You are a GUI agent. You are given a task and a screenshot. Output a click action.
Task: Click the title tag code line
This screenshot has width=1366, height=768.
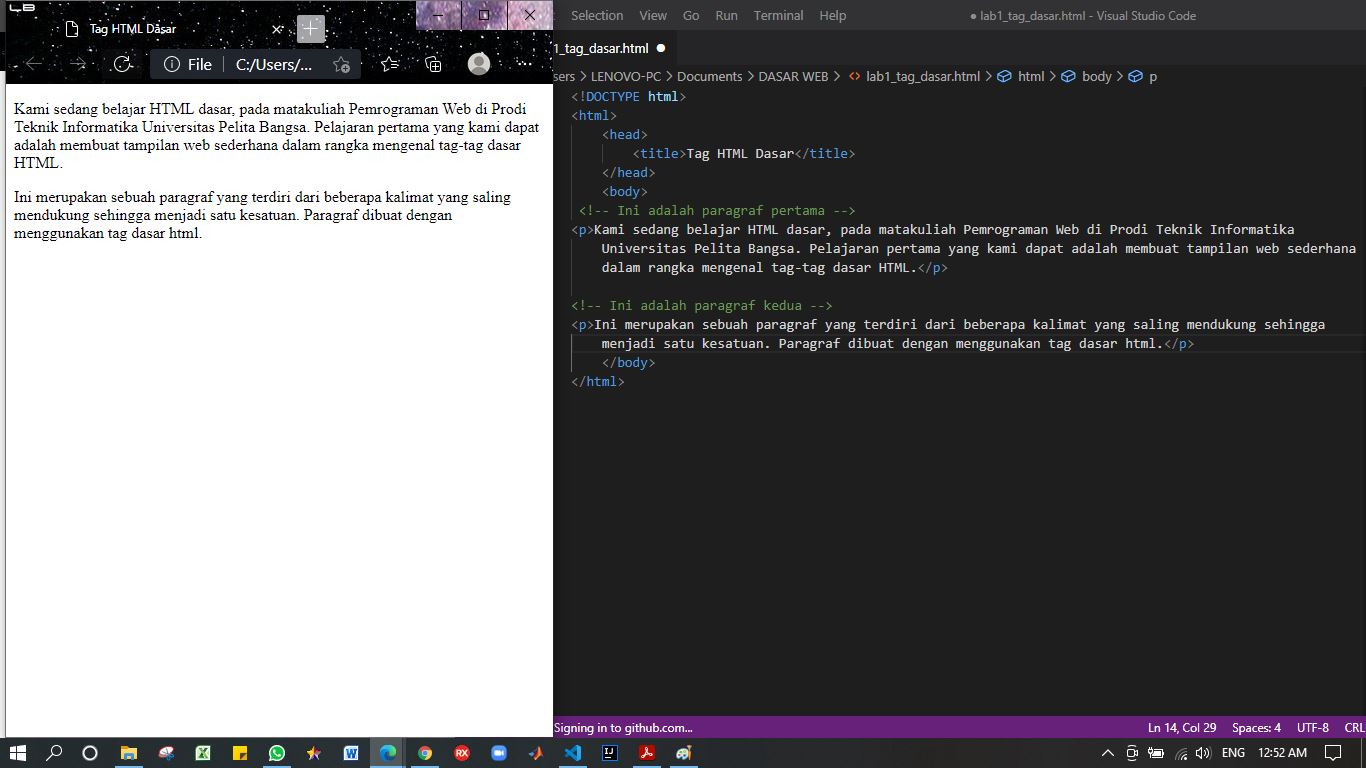744,153
